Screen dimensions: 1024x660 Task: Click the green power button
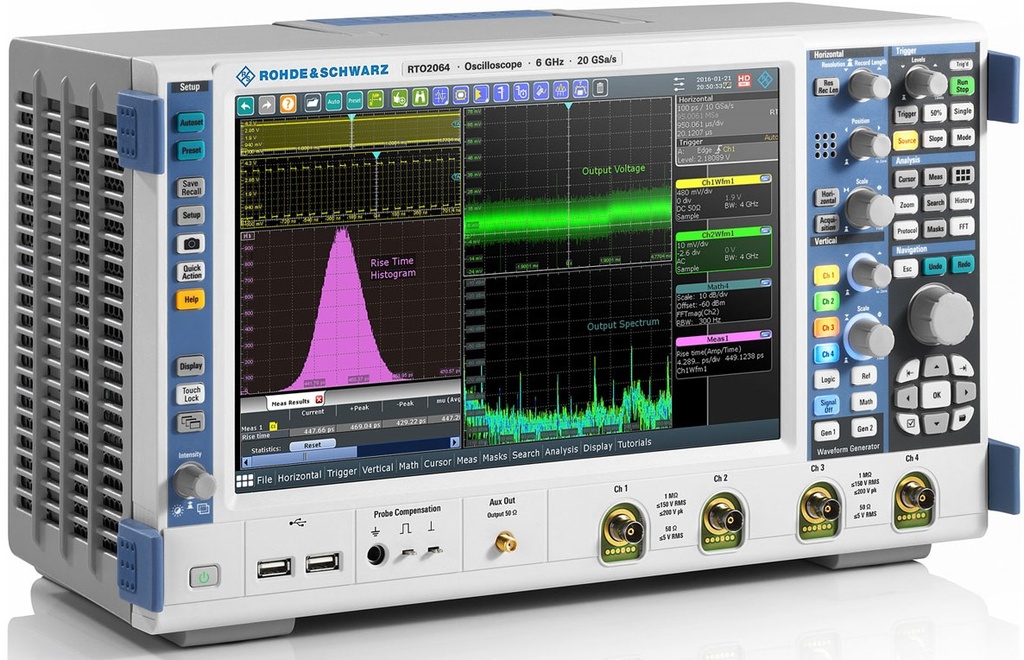pyautogui.click(x=204, y=577)
